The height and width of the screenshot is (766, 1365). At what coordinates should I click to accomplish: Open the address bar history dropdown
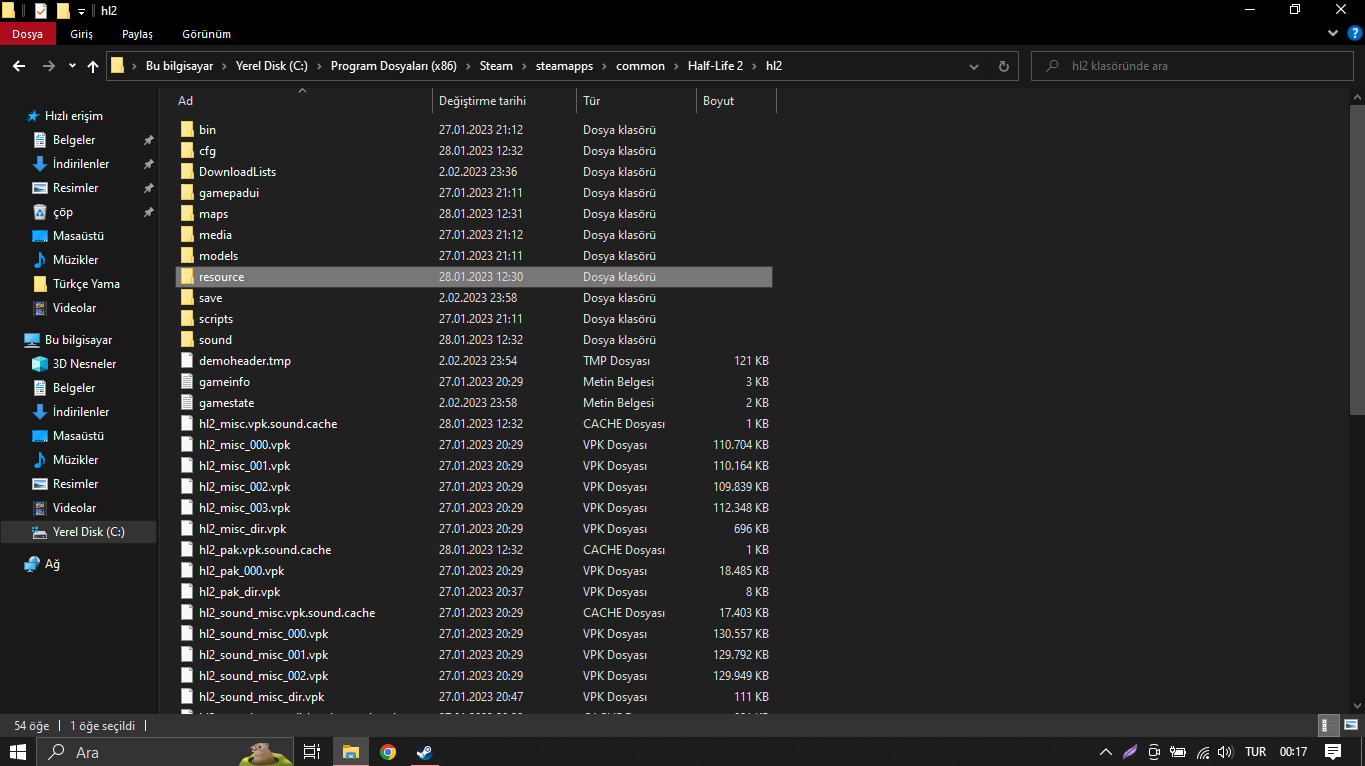click(x=974, y=66)
